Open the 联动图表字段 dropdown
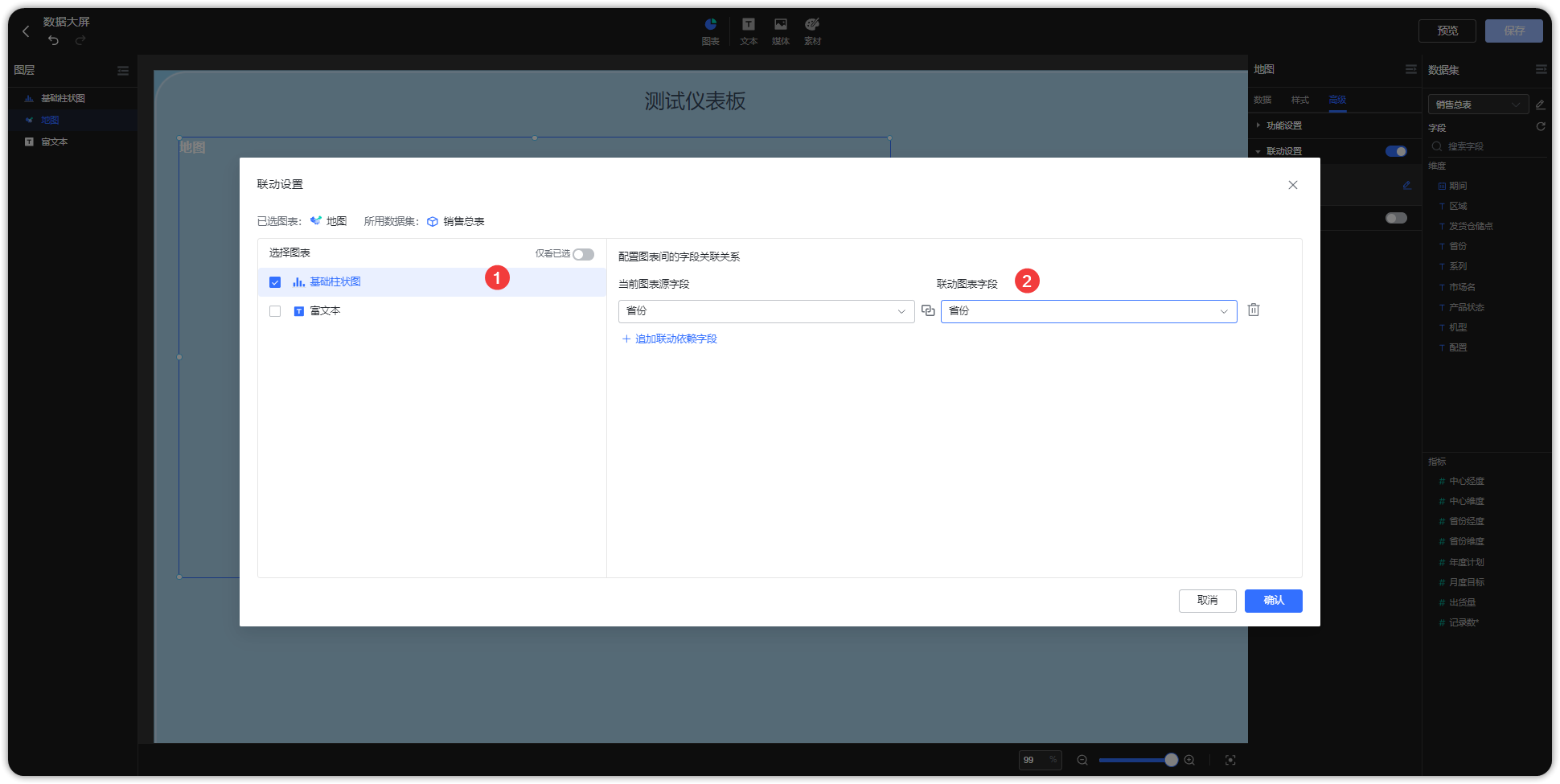This screenshot has height=784, width=1560. pos(1089,311)
